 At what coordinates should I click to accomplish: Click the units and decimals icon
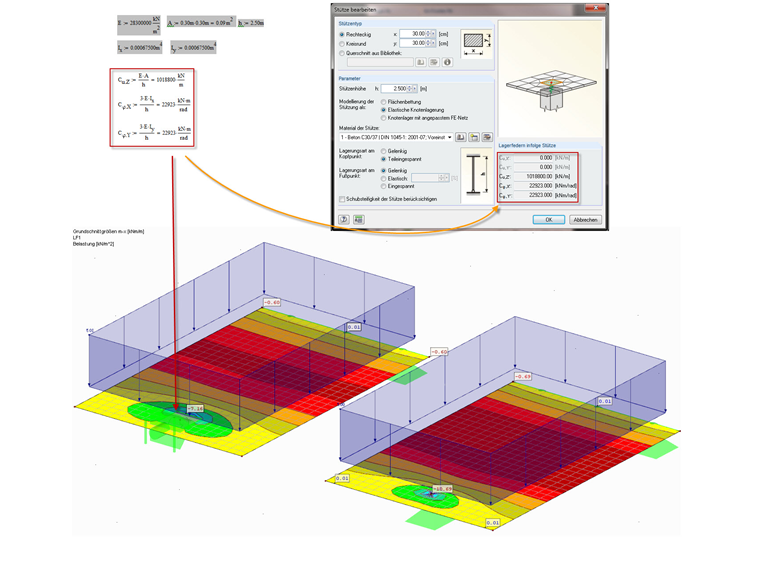click(358, 220)
